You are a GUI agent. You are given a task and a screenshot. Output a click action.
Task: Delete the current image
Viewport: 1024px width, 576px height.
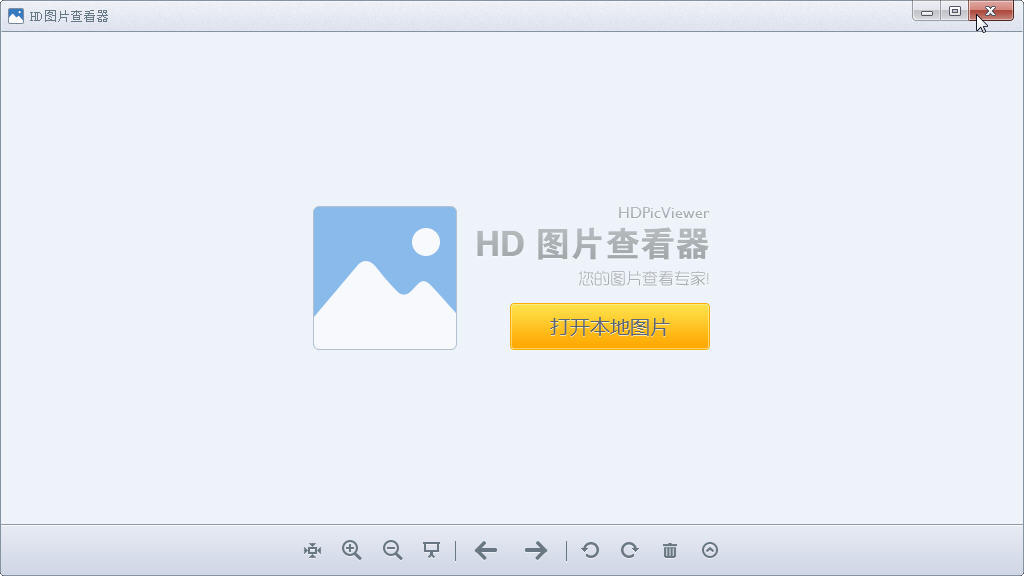click(x=669, y=550)
